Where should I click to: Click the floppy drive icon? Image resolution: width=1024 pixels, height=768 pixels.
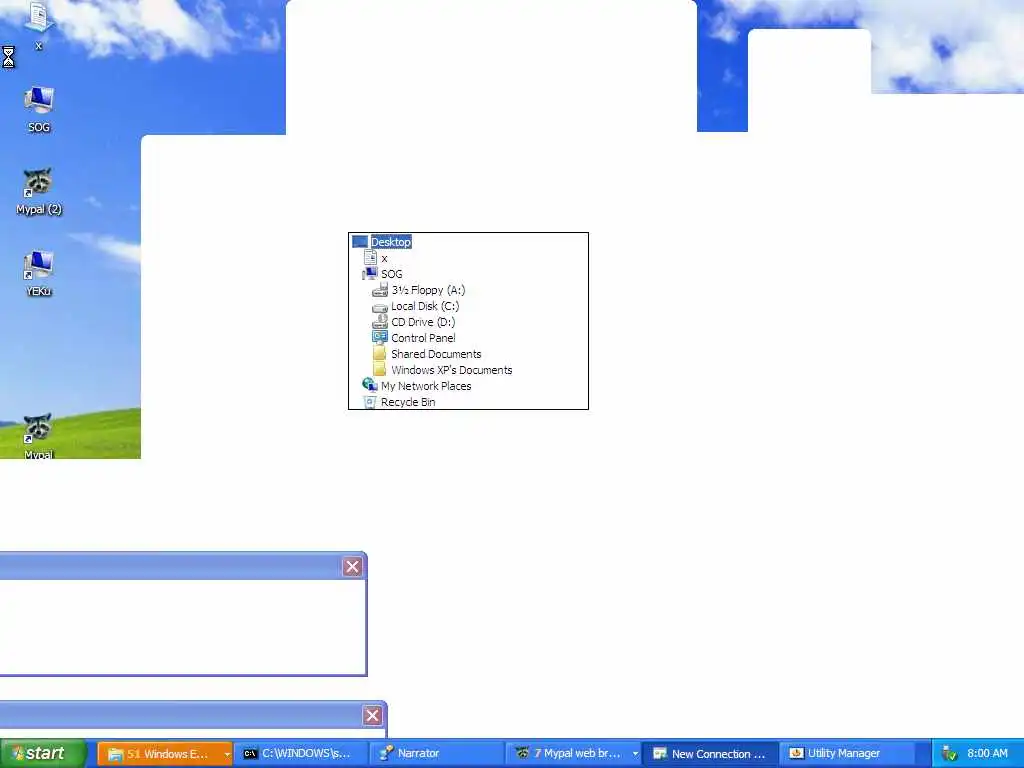pyautogui.click(x=380, y=290)
